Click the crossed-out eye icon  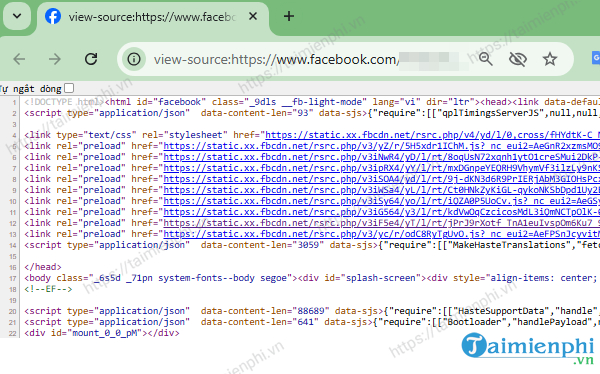pos(518,59)
